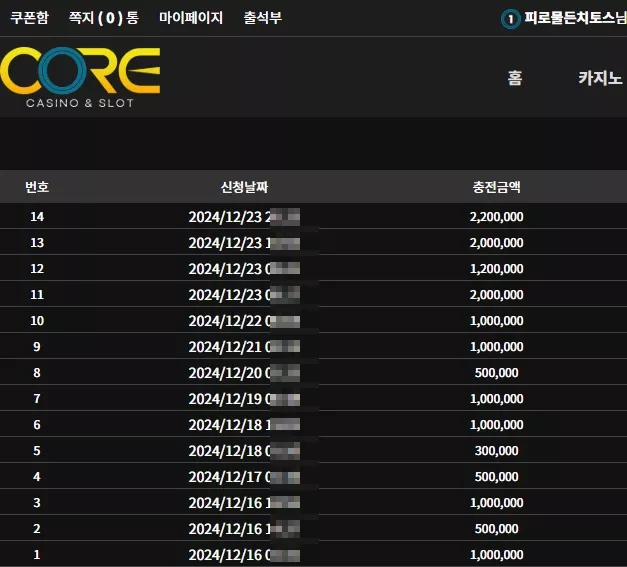Click the 500,000 amount in row 8
Image resolution: width=627 pixels, height=567 pixels.
496,372
